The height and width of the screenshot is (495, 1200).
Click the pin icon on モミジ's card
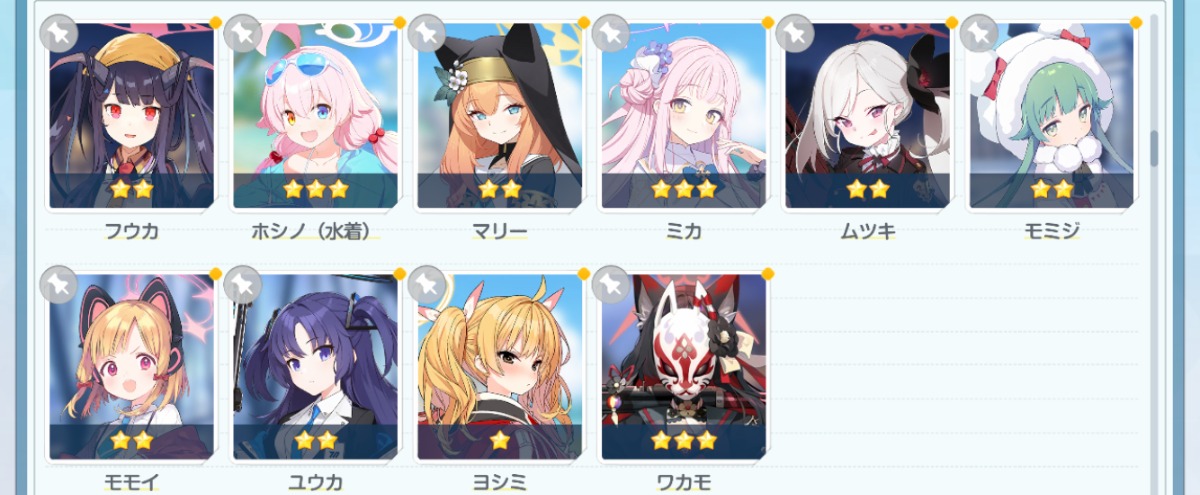tap(979, 33)
